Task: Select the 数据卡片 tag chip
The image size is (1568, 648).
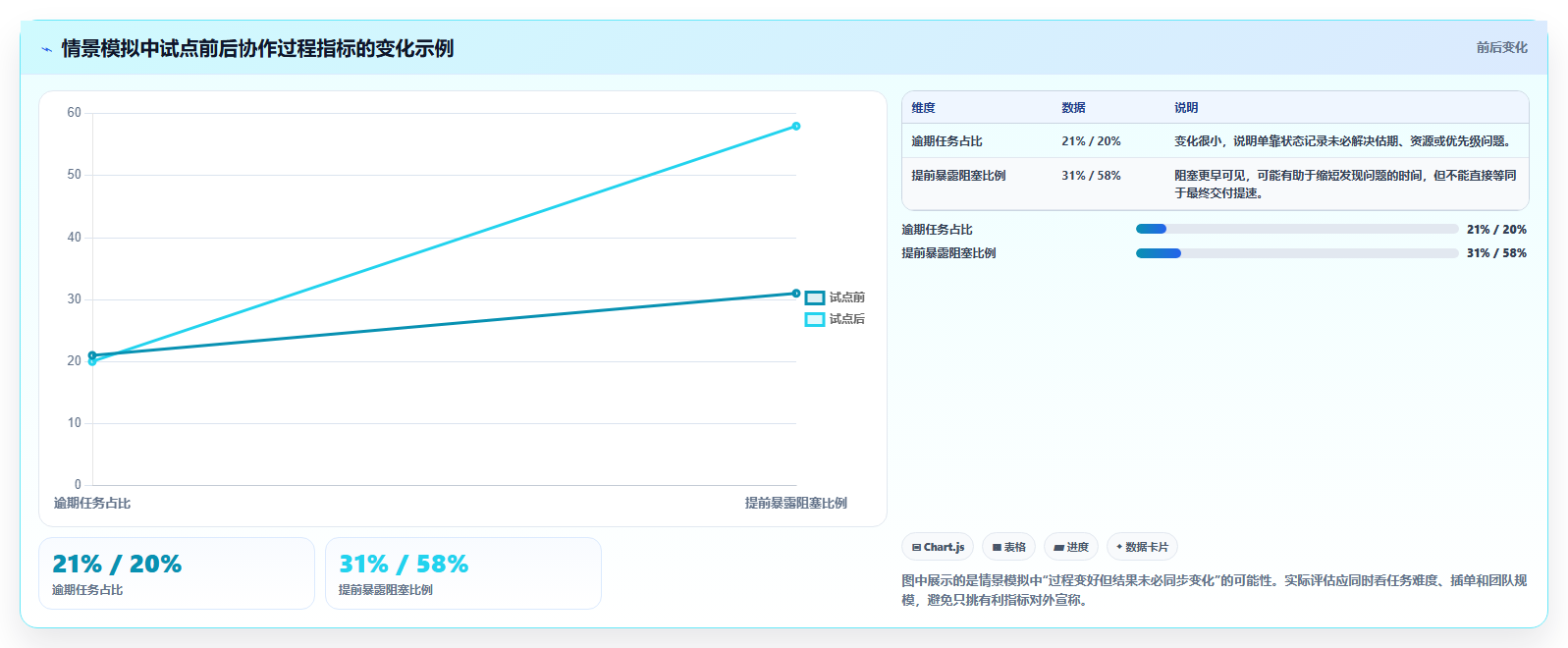Action: pos(1142,547)
